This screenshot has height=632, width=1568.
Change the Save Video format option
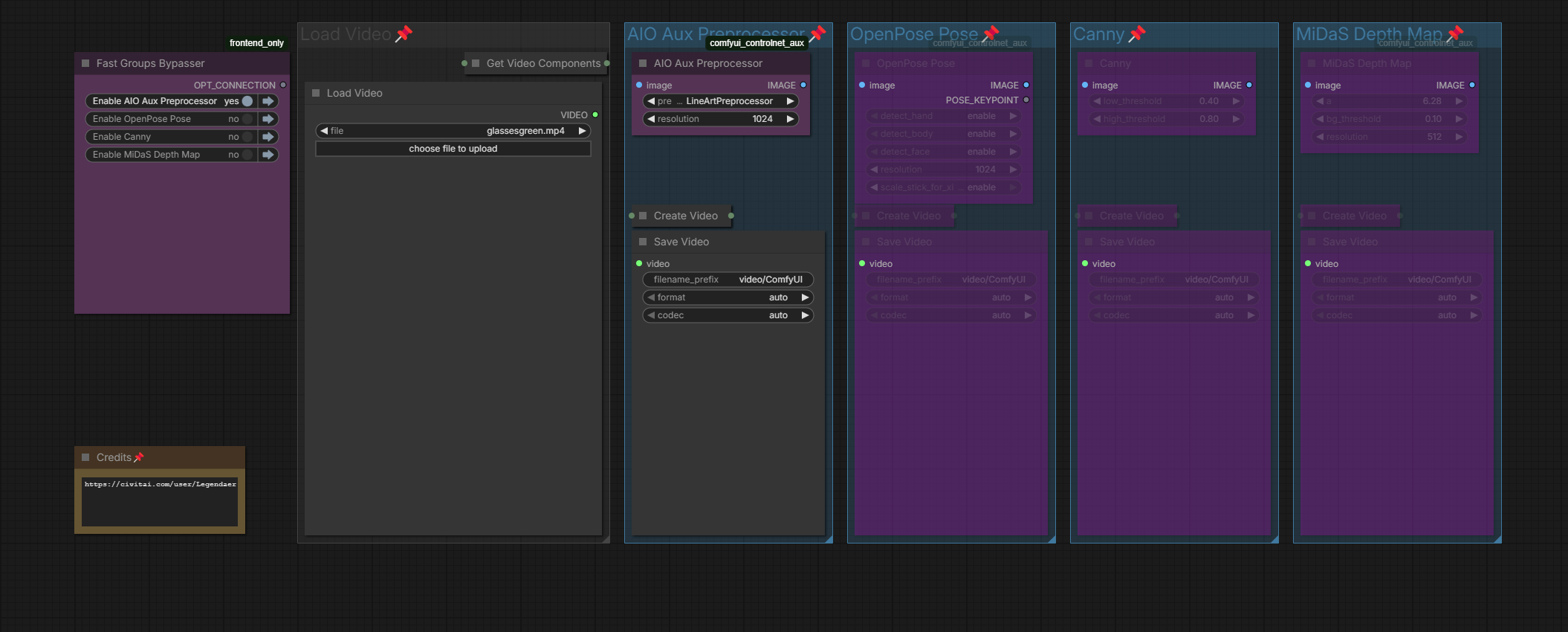click(x=728, y=297)
